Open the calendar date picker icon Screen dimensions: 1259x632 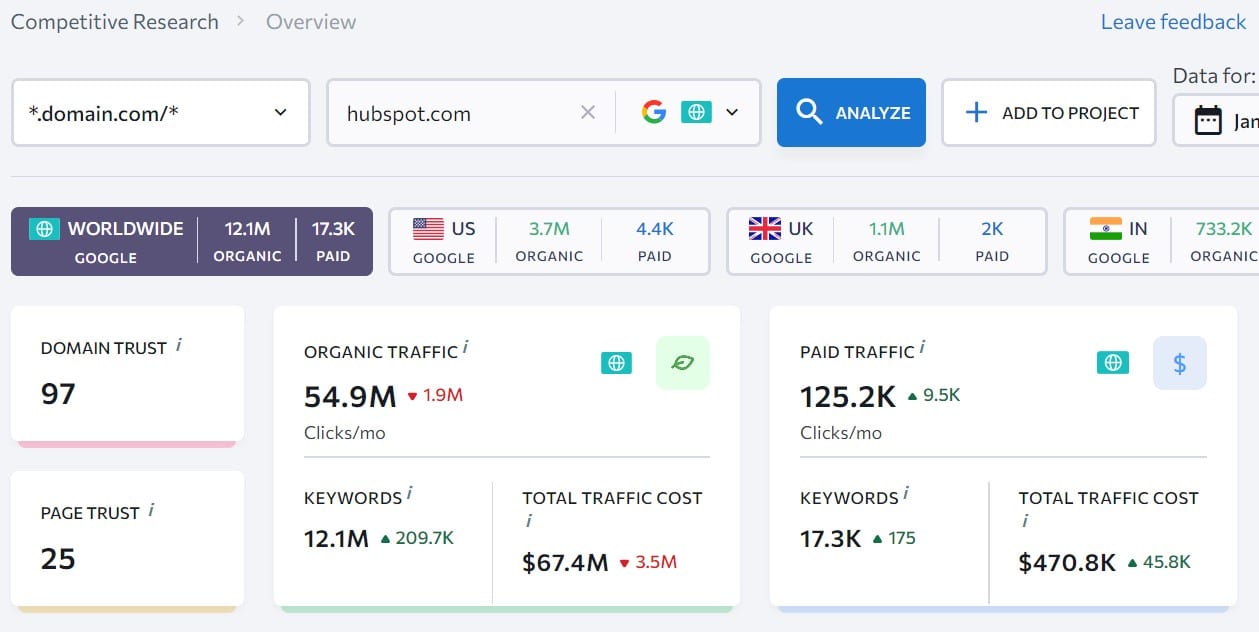click(x=1209, y=121)
